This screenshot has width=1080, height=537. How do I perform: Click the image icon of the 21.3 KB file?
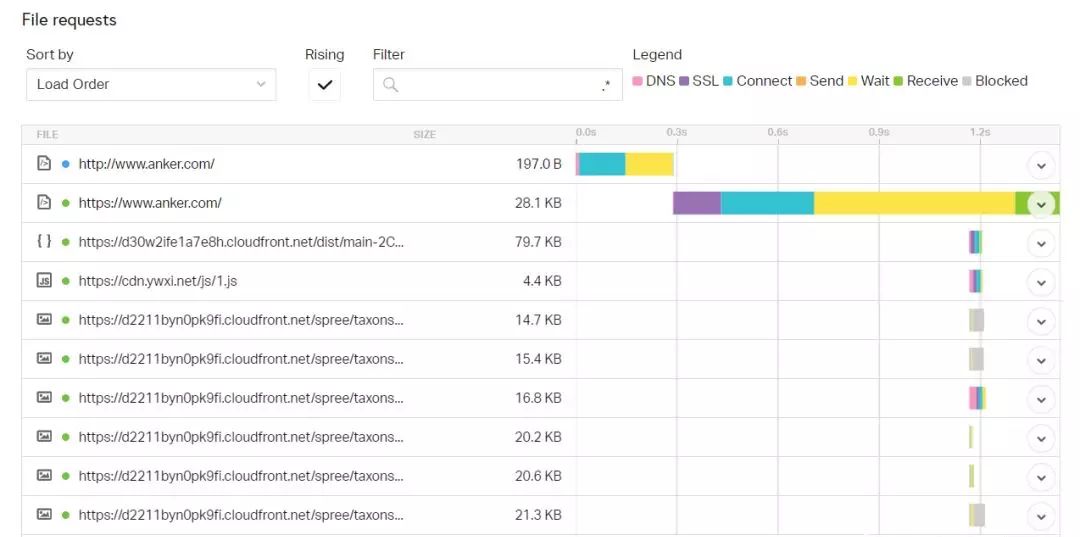[43, 515]
